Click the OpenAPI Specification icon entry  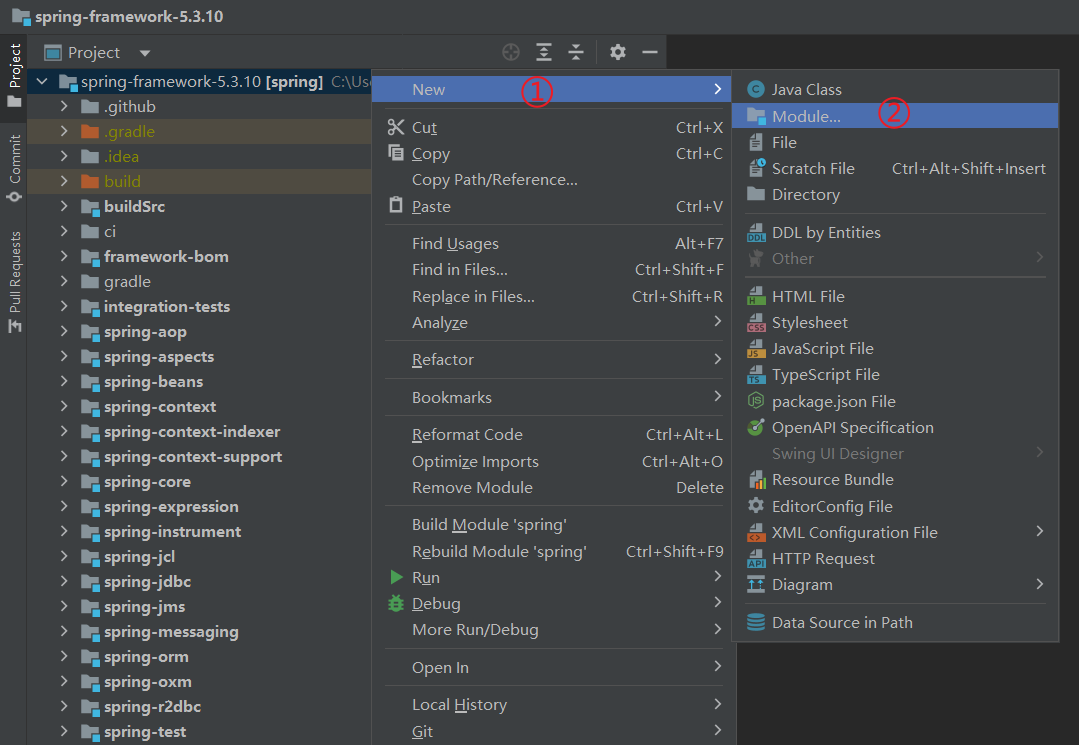coord(756,428)
